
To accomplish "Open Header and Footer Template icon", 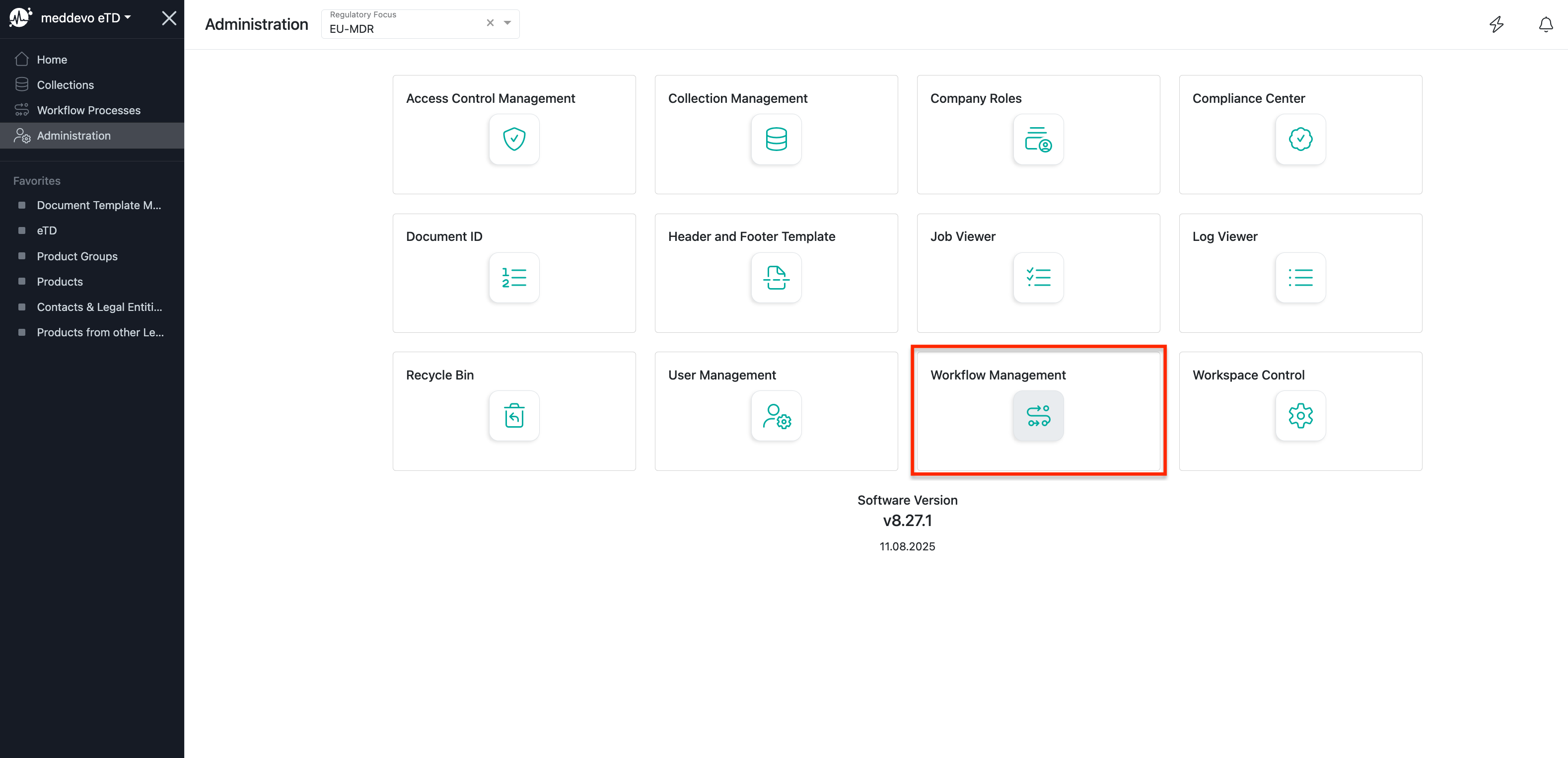I will [776, 278].
